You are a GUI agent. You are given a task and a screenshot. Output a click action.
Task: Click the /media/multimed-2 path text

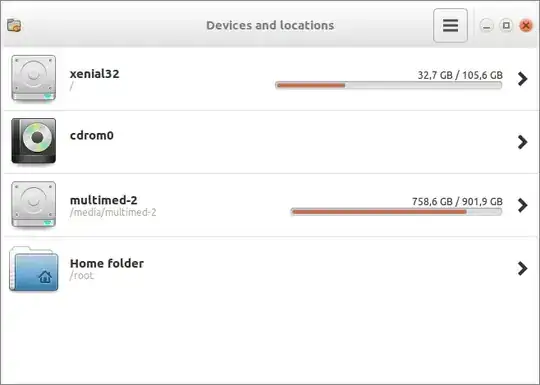coord(113,212)
